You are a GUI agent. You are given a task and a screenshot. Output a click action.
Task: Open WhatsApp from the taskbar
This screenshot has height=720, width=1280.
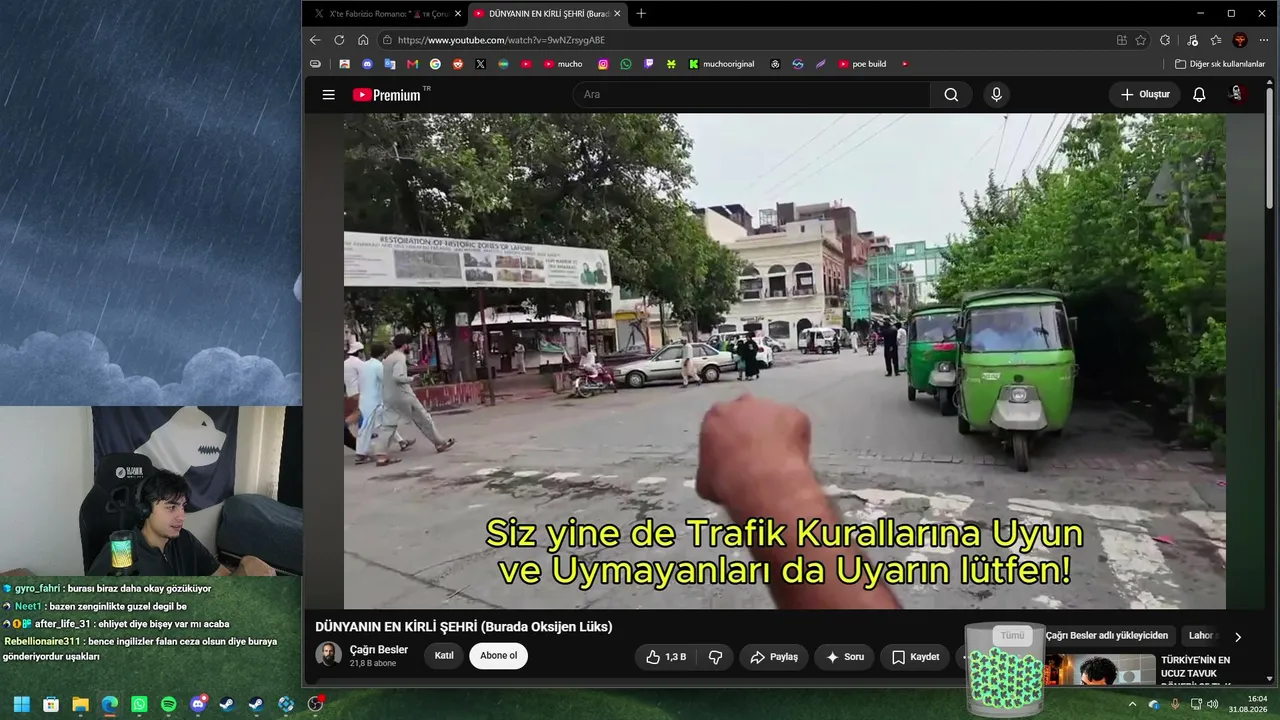139,704
